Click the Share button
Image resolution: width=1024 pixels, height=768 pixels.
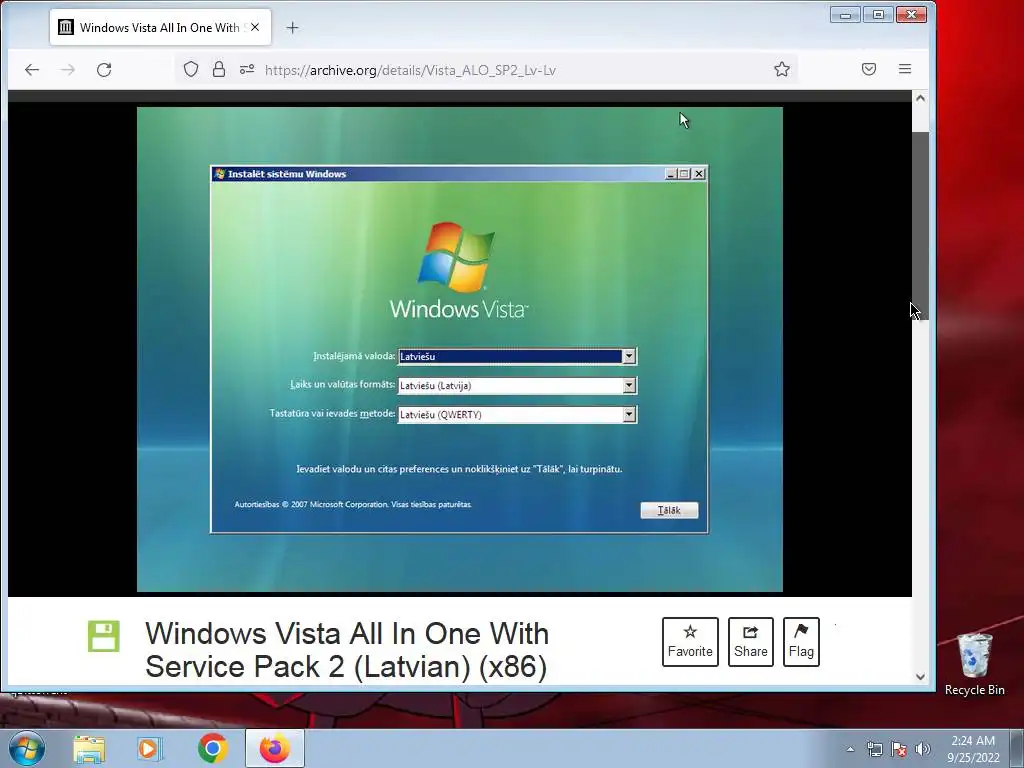(751, 642)
